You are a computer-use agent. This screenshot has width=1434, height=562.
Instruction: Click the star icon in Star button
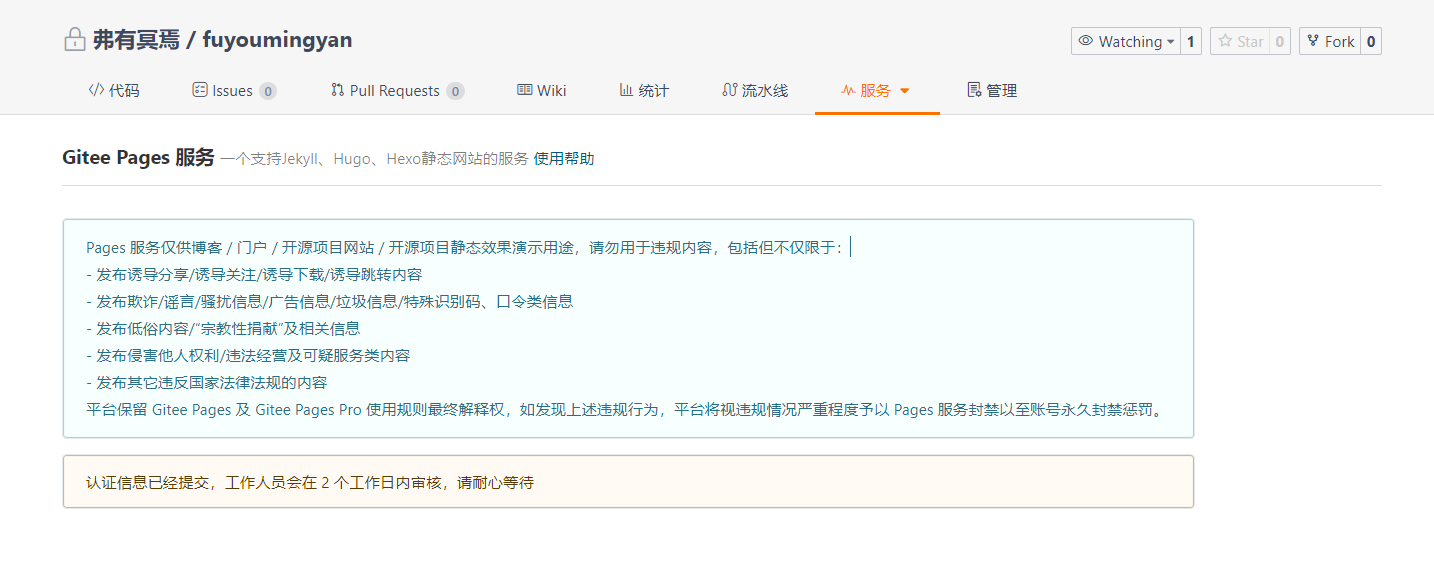coord(1224,41)
